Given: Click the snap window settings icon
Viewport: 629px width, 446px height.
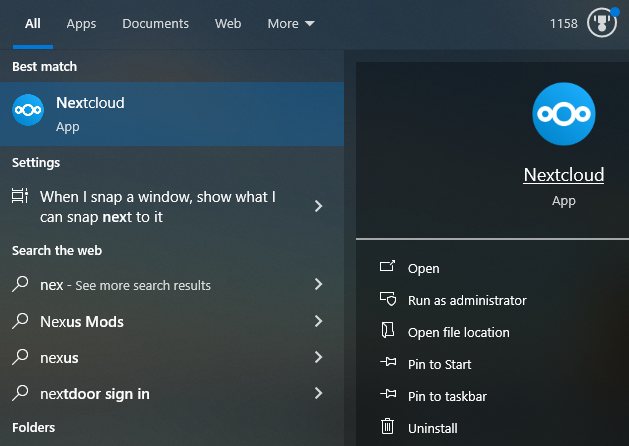Looking at the screenshot, I should click(20, 196).
